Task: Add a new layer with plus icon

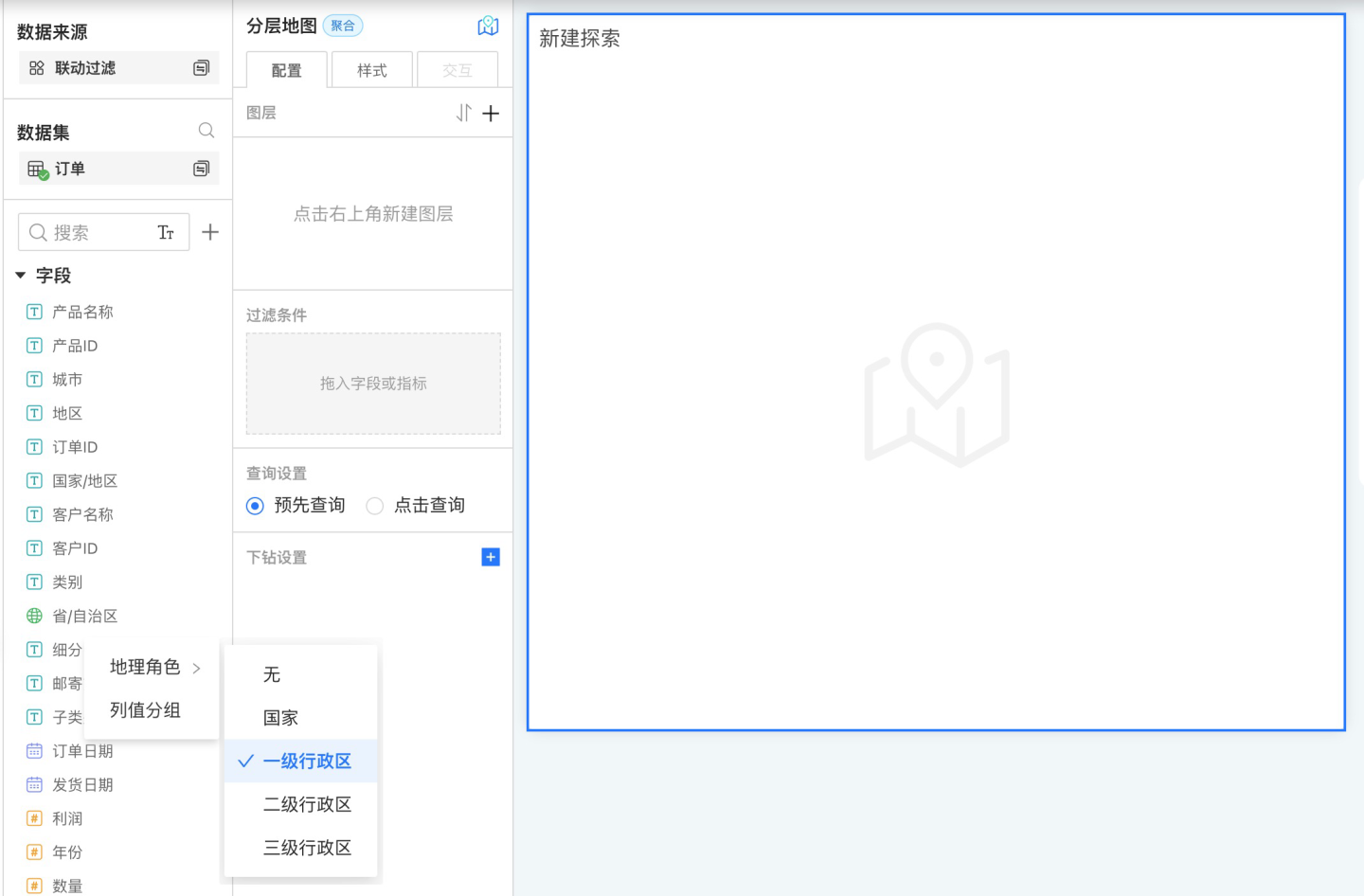Action: coord(491,114)
